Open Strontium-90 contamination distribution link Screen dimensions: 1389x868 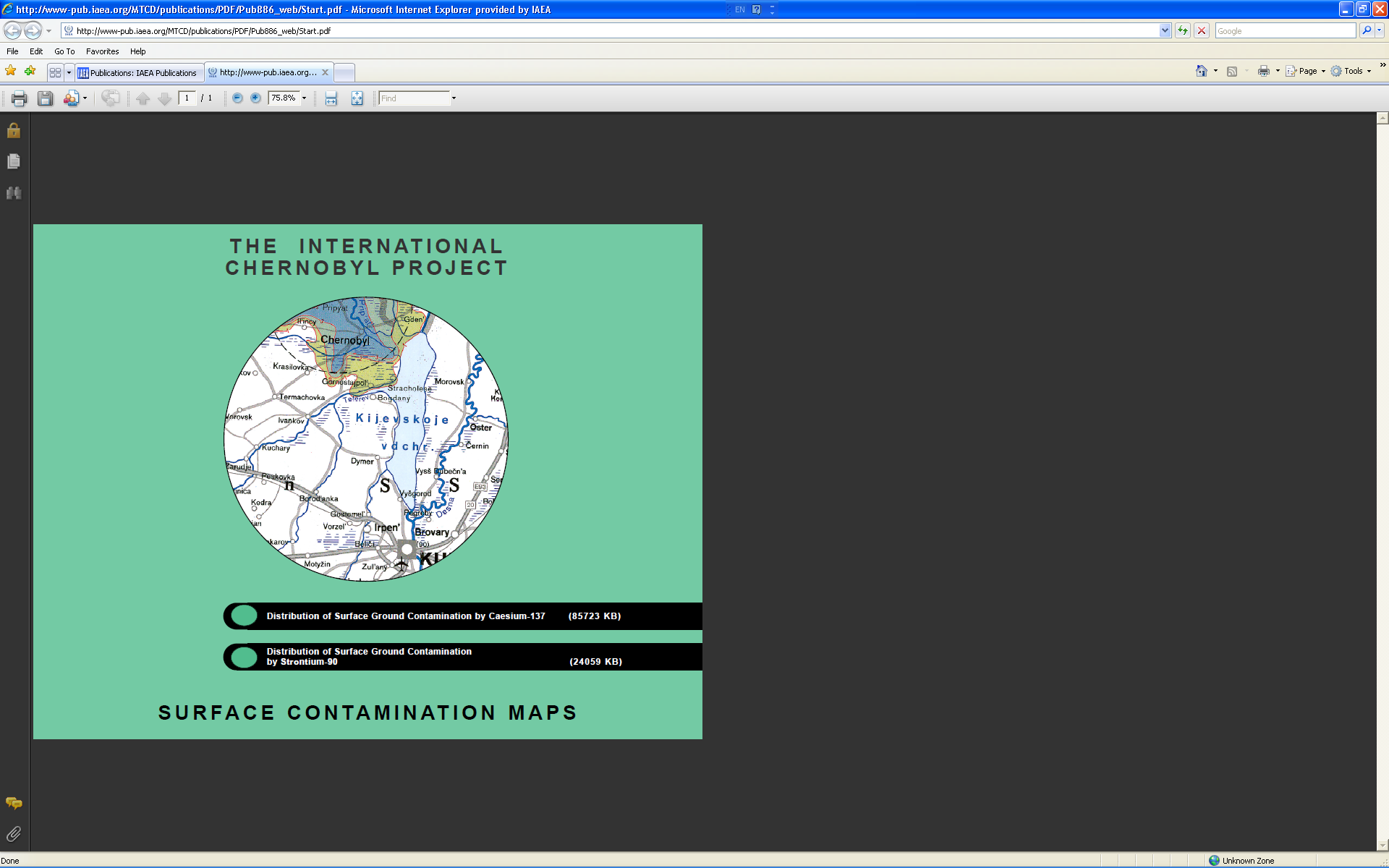(462, 657)
